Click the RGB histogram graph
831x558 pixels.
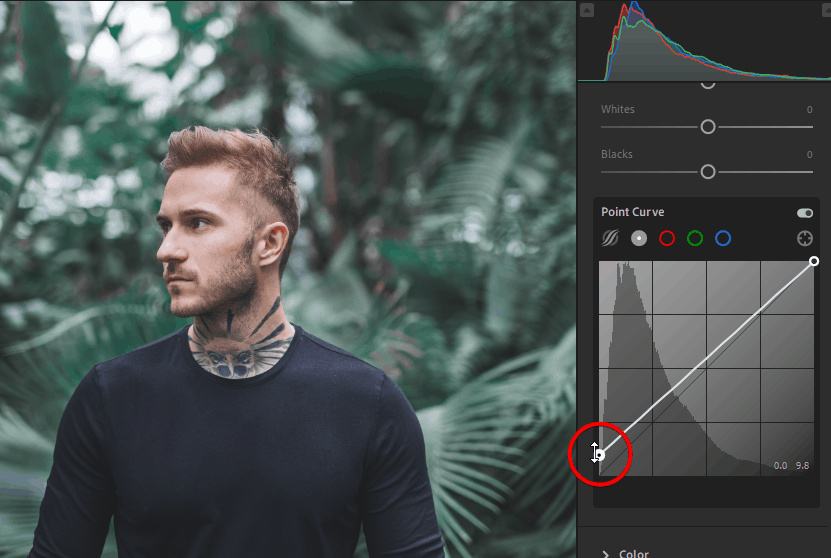point(704,41)
